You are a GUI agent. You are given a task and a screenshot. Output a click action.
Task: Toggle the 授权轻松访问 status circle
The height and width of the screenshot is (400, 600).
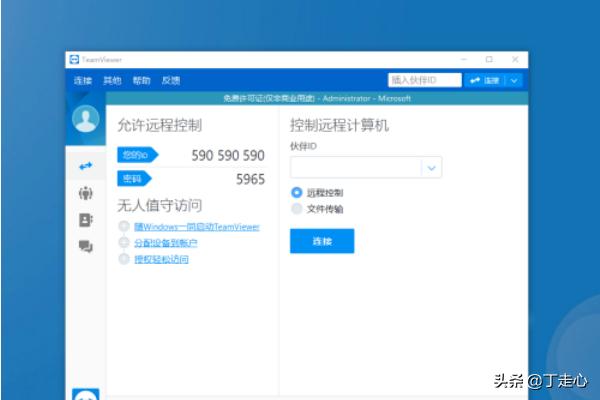(x=124, y=259)
